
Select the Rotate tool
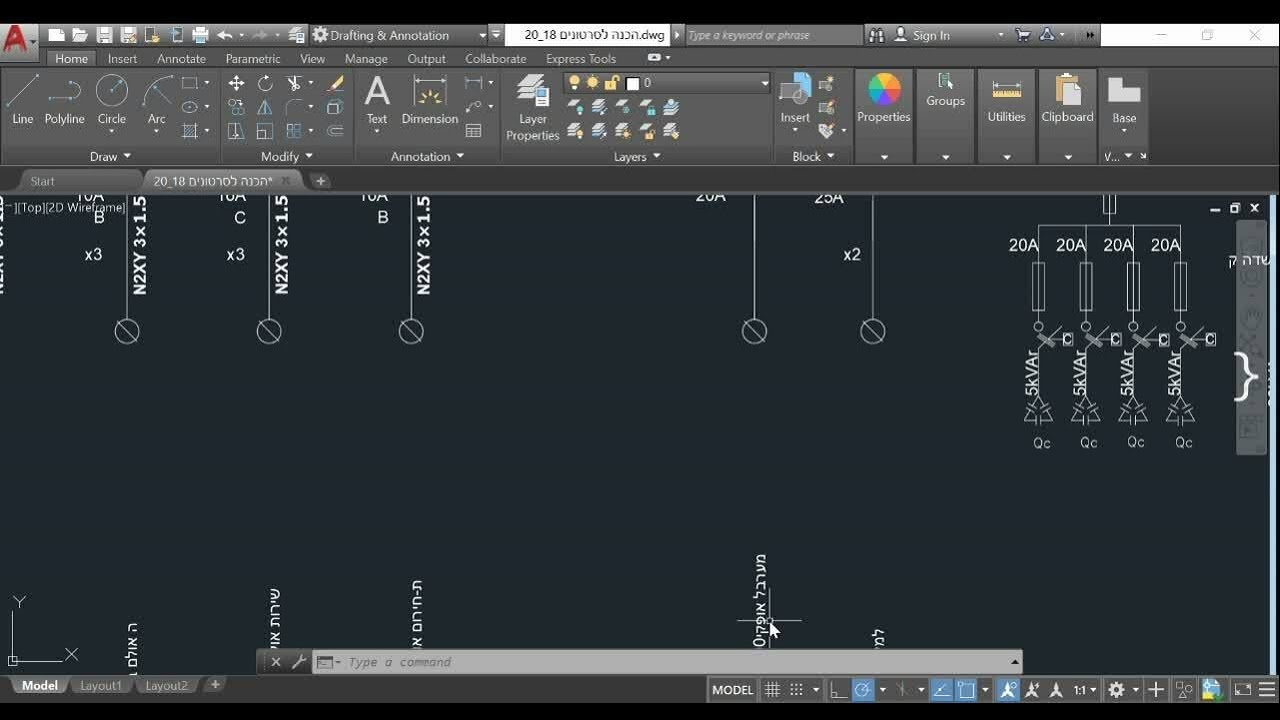[x=265, y=83]
